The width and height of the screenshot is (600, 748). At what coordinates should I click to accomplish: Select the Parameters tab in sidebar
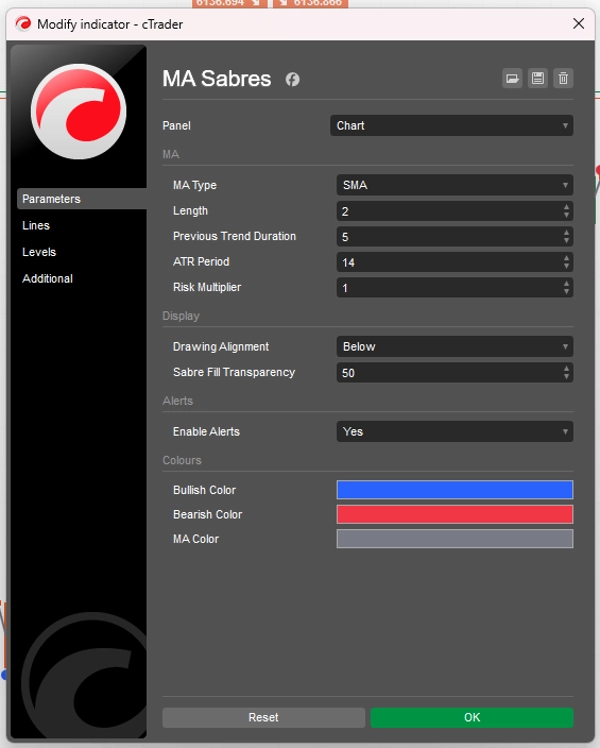(82, 198)
